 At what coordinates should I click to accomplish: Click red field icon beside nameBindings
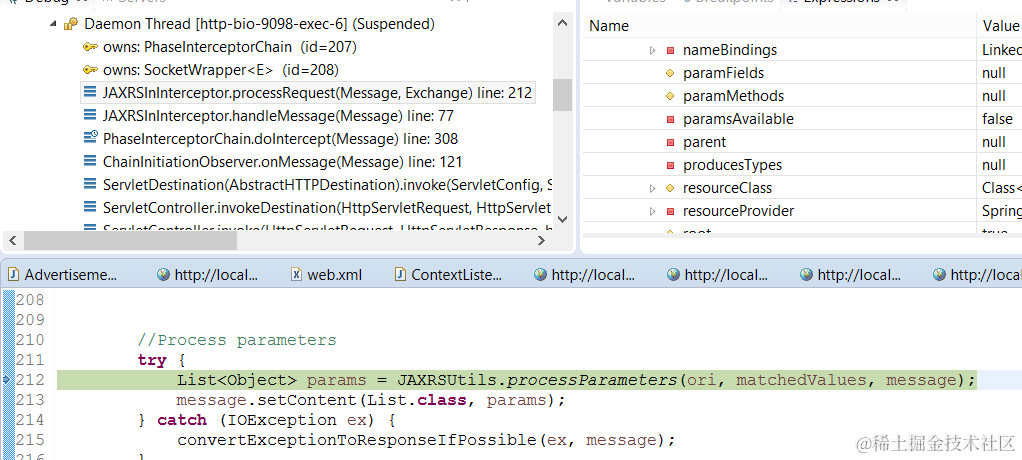coord(670,50)
